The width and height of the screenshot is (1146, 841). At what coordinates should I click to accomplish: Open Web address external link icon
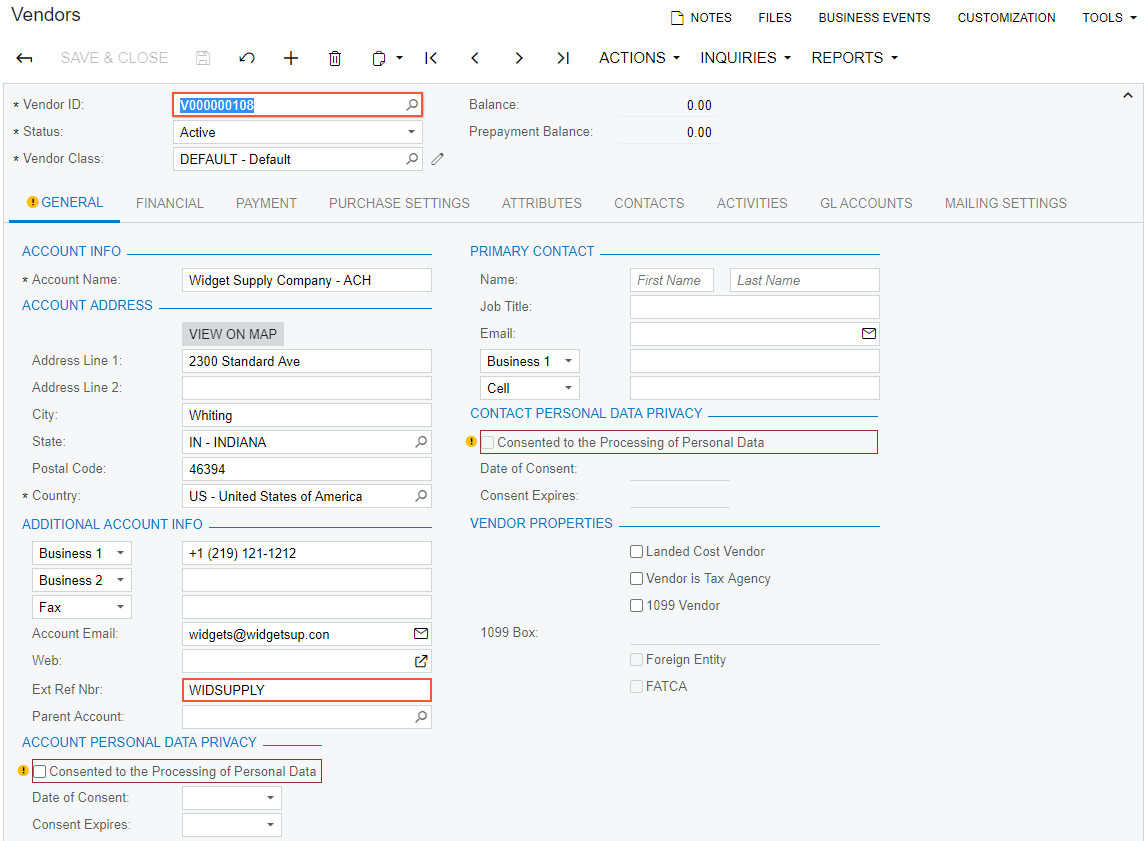click(421, 661)
